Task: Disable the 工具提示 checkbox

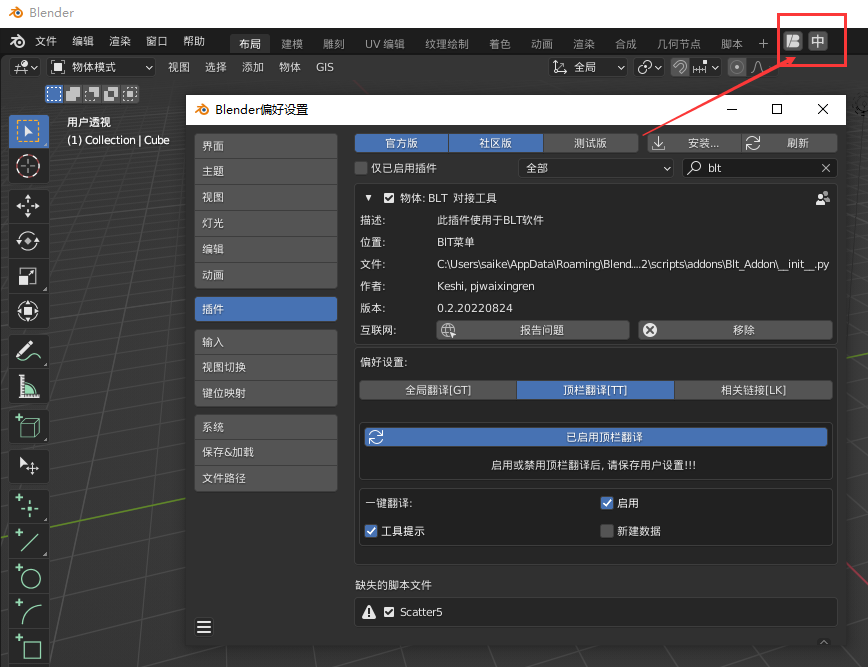Action: [371, 531]
